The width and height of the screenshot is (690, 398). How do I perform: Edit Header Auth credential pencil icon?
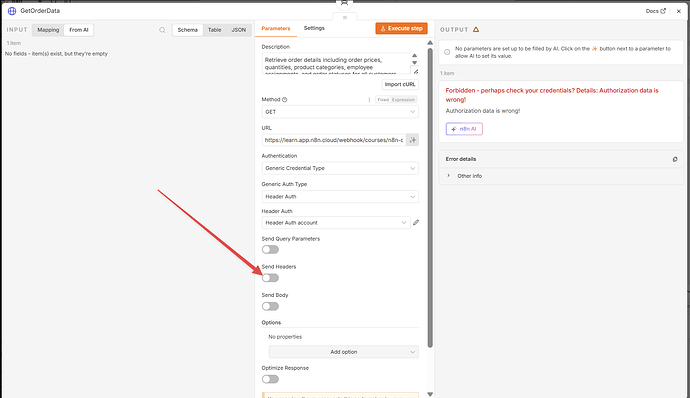point(416,222)
